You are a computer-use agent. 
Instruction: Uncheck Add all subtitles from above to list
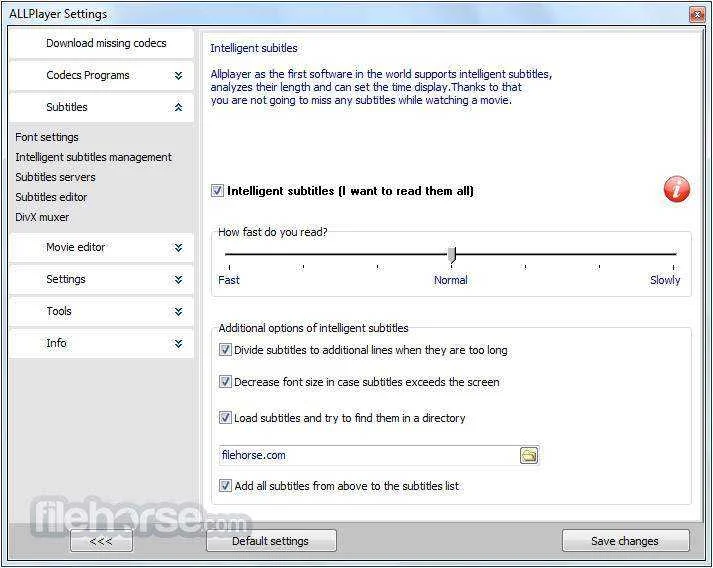(x=225, y=486)
